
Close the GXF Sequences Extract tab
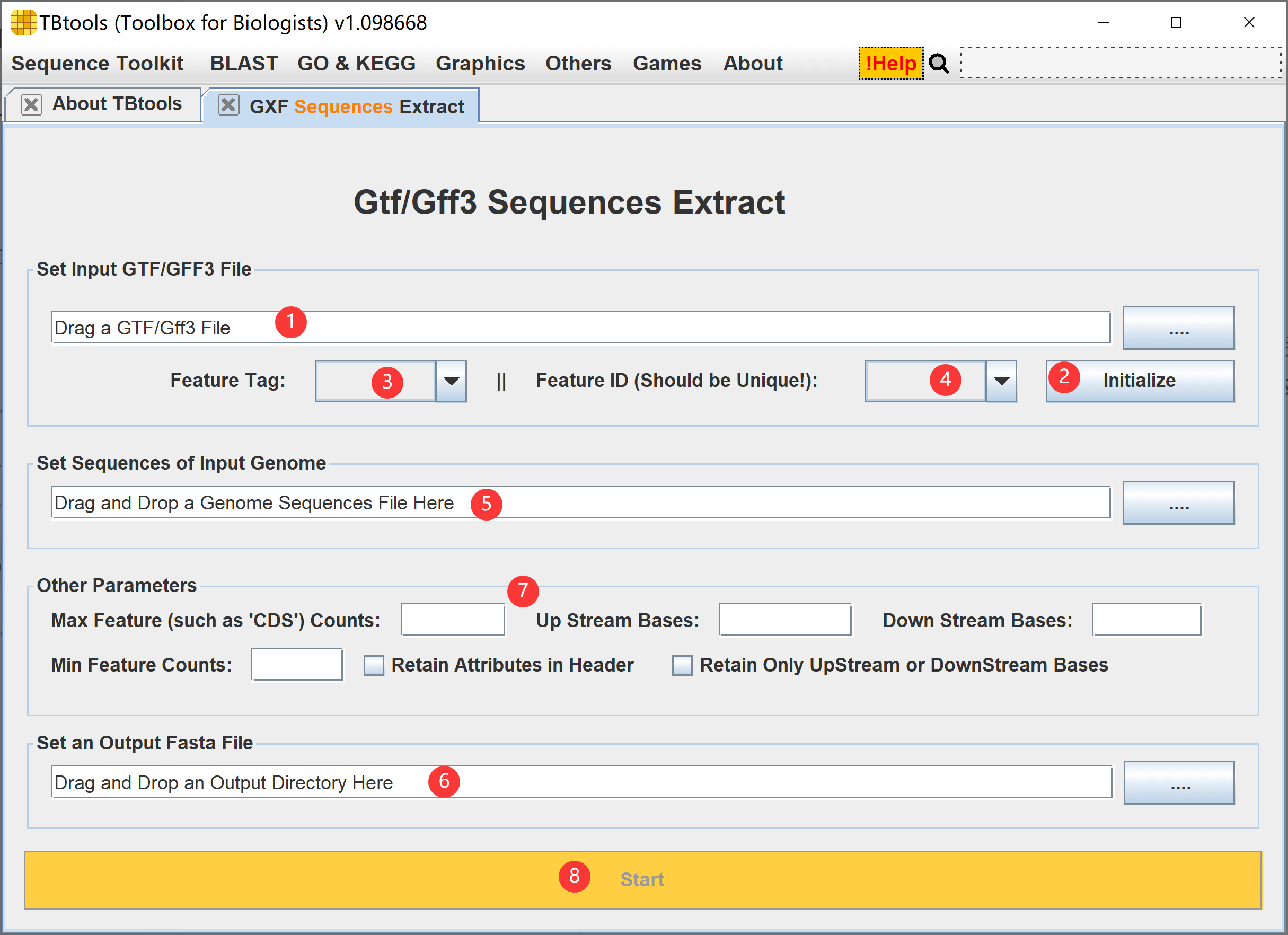228,104
